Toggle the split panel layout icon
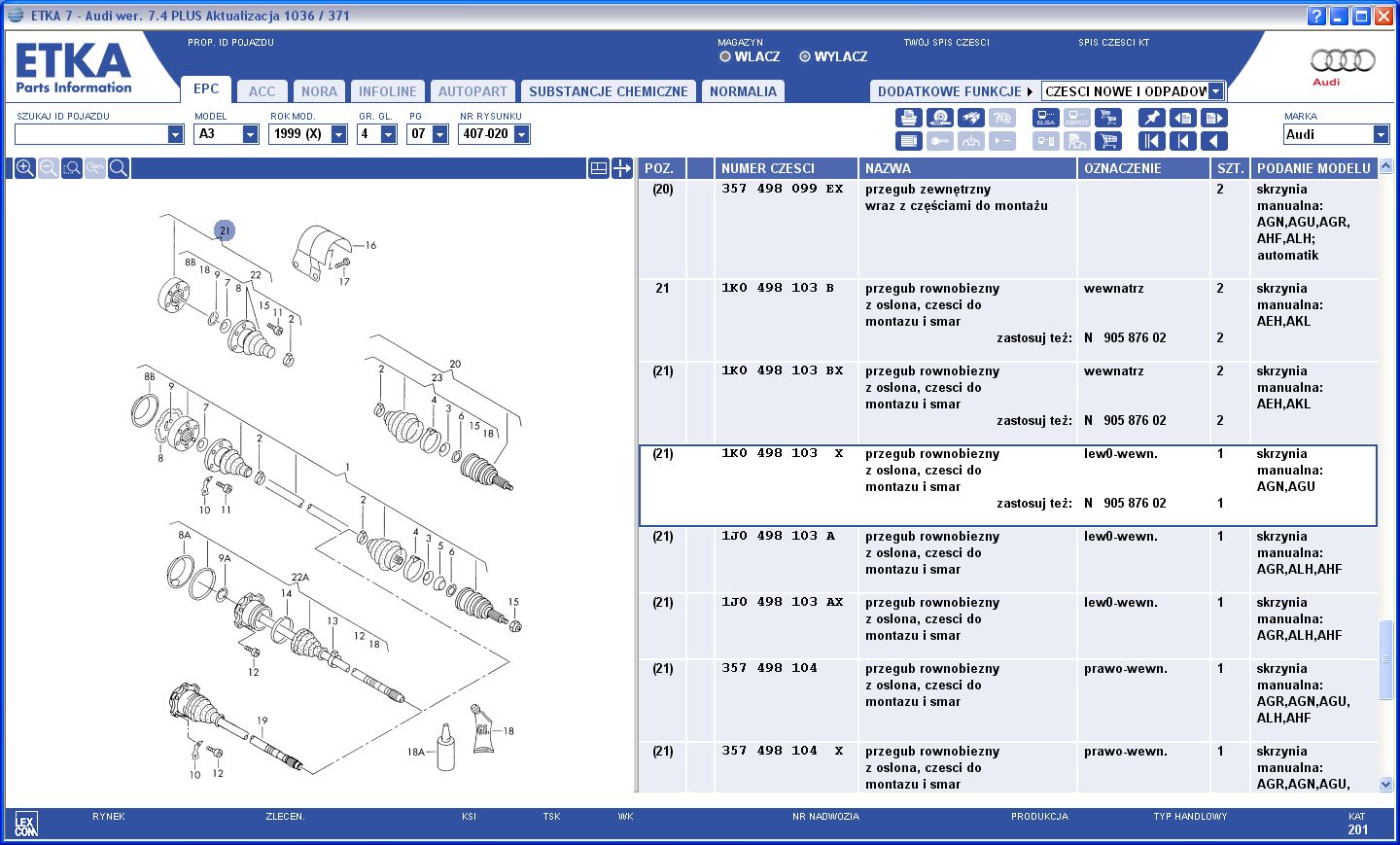Viewport: 1400px width, 845px height. point(599,168)
